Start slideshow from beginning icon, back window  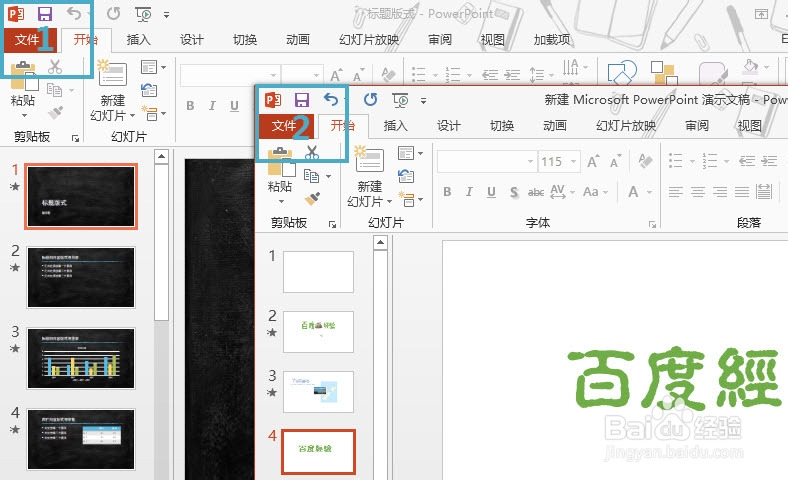tap(143, 15)
